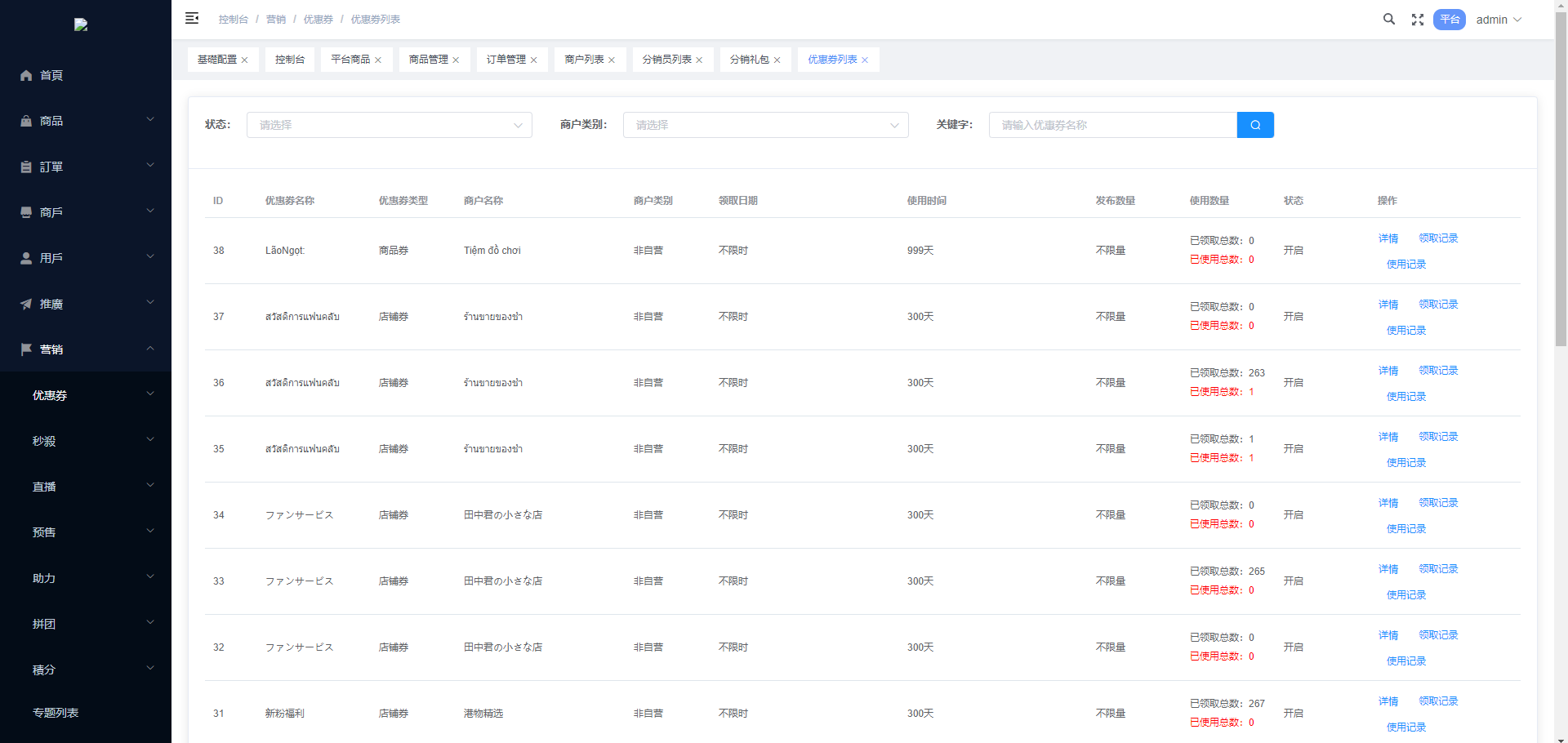Go to 首頁 home in sidebar

[51, 75]
